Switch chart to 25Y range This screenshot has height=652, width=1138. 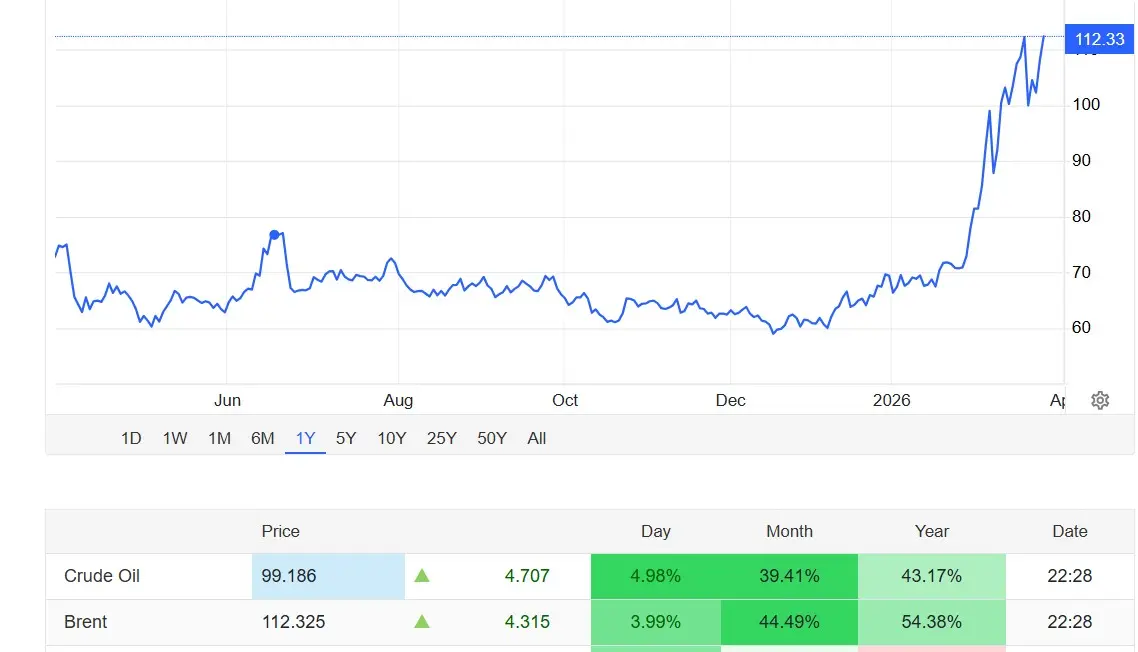click(x=442, y=438)
